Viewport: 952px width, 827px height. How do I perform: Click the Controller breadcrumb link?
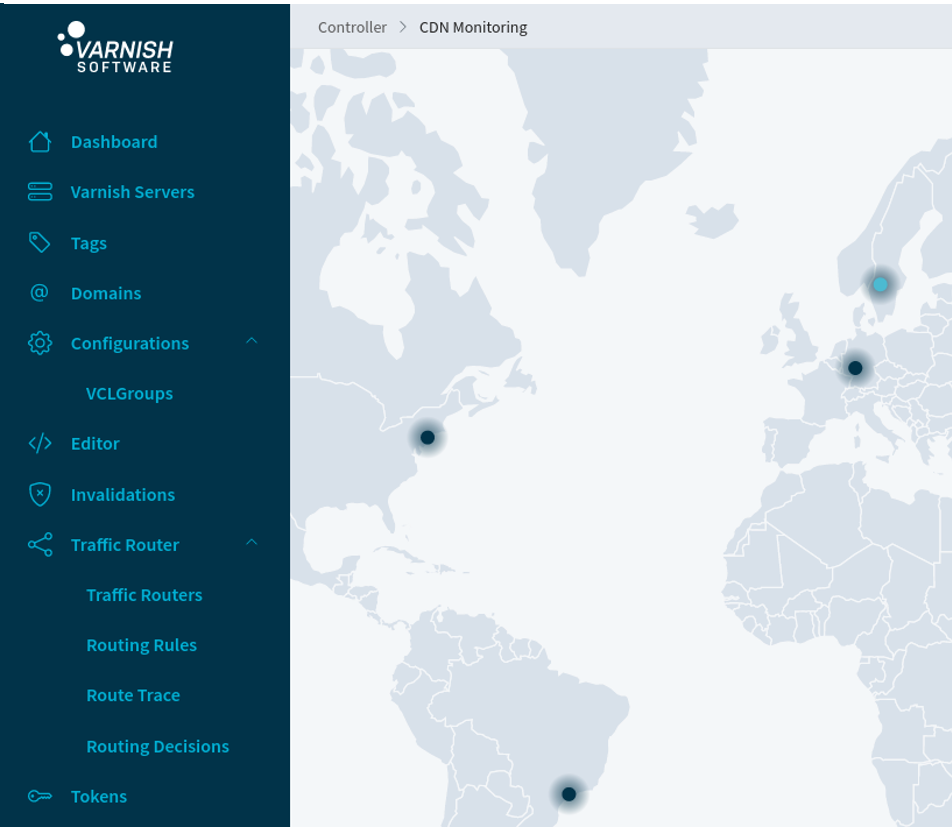point(352,27)
